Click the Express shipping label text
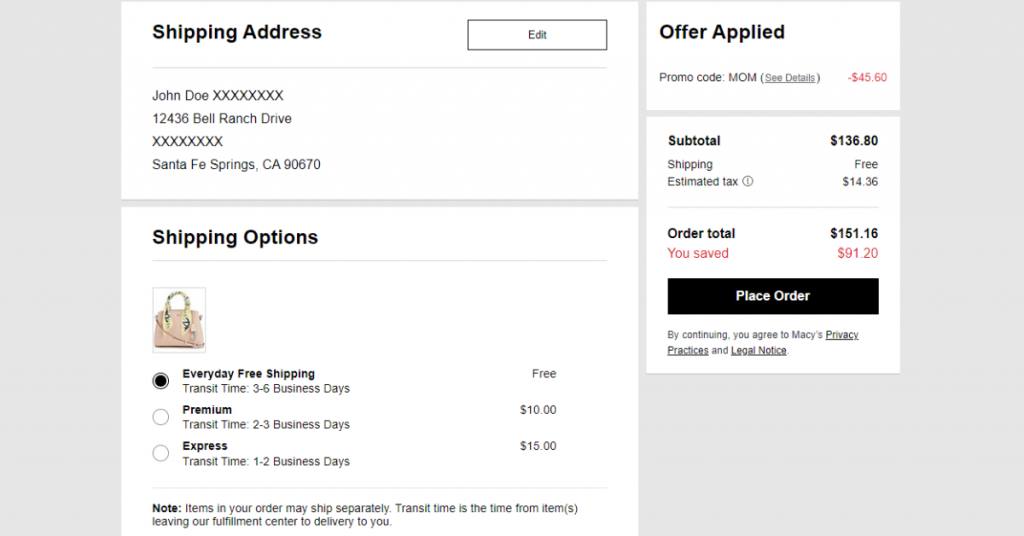 click(205, 446)
